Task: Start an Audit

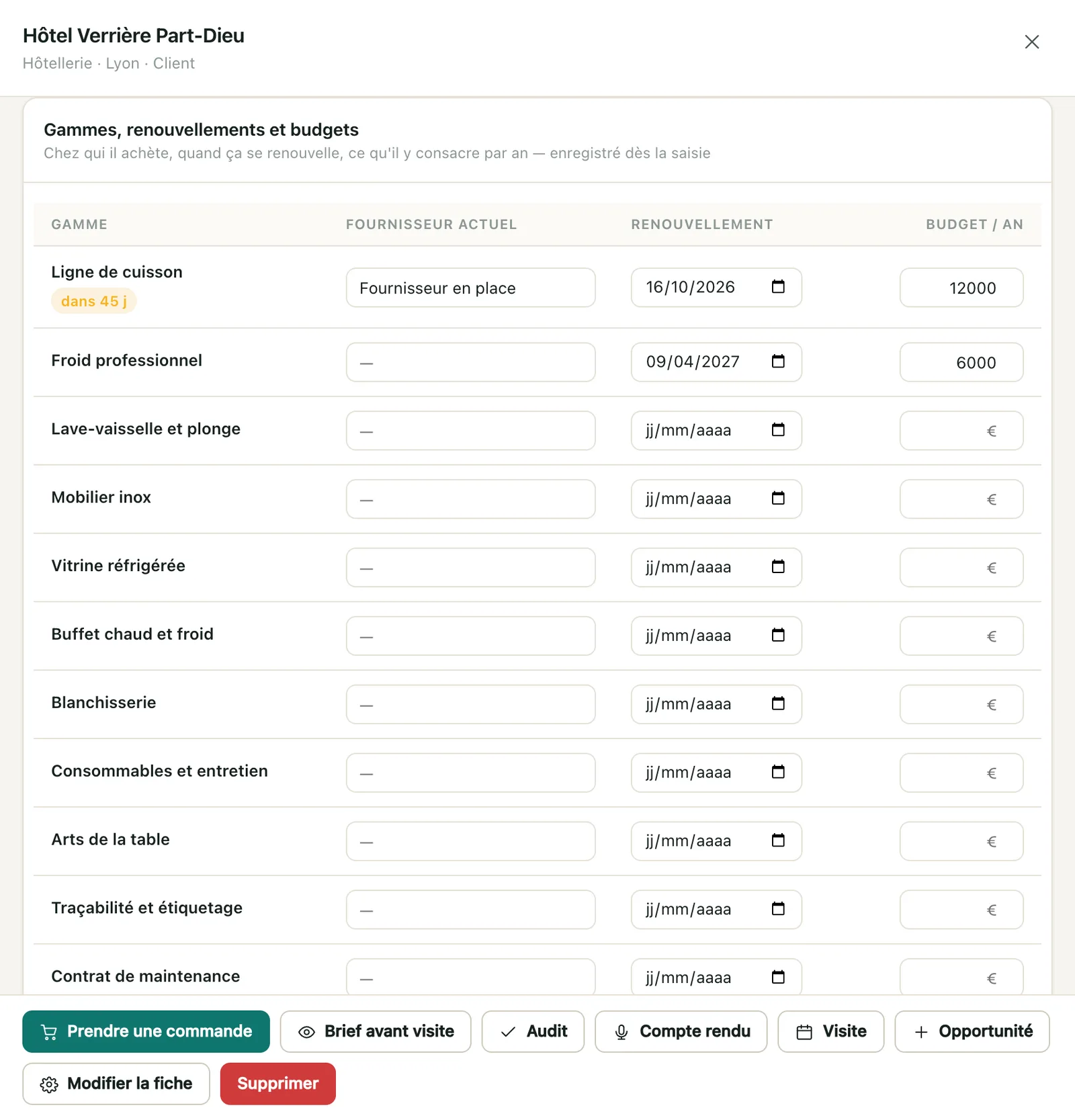Action: (x=533, y=1031)
